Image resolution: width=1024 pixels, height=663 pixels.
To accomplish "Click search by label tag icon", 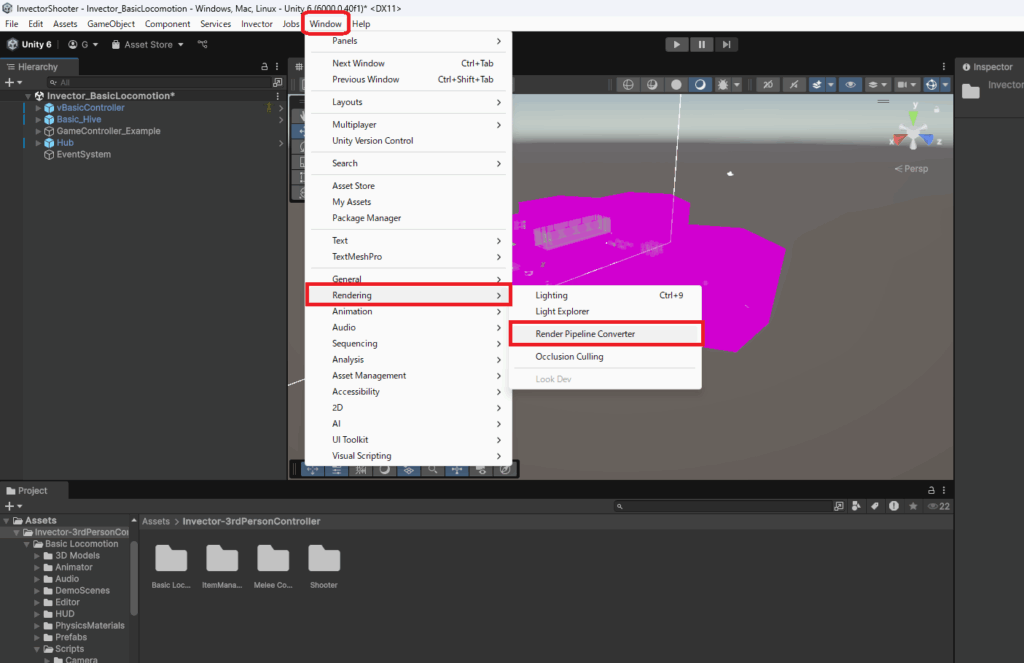I will [875, 506].
